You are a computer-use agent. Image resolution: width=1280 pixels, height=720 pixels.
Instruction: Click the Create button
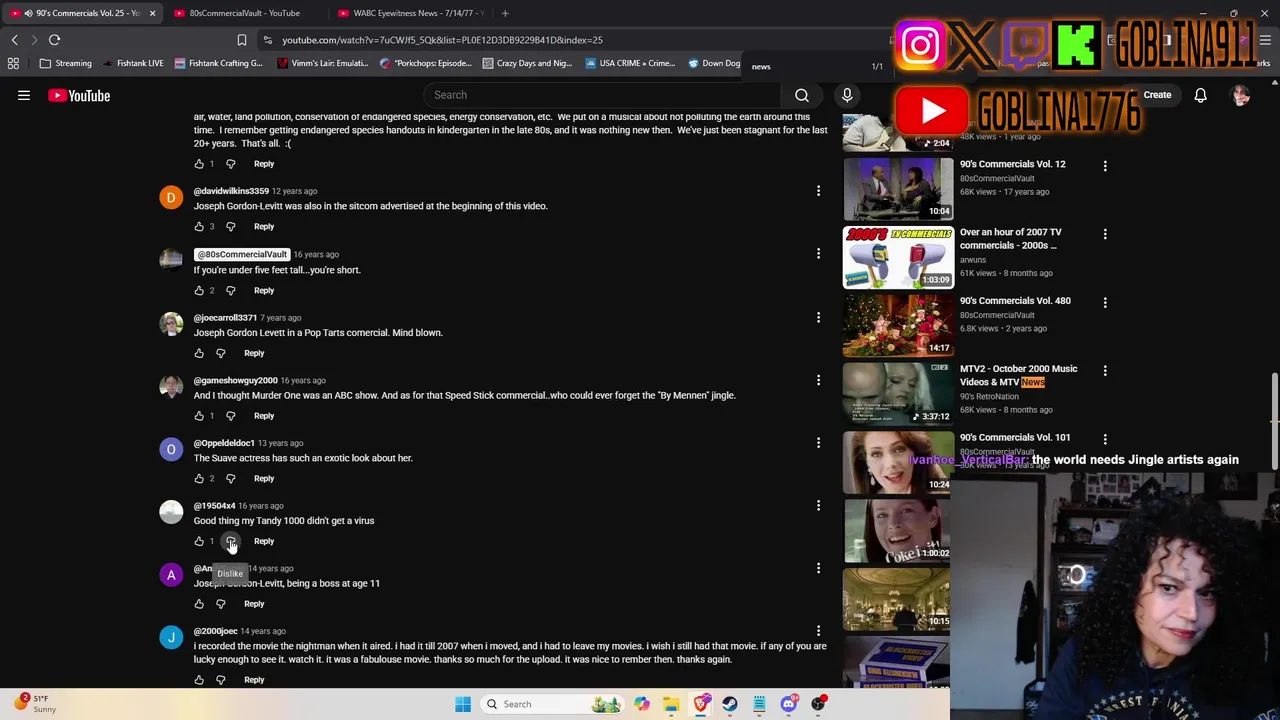point(1157,95)
